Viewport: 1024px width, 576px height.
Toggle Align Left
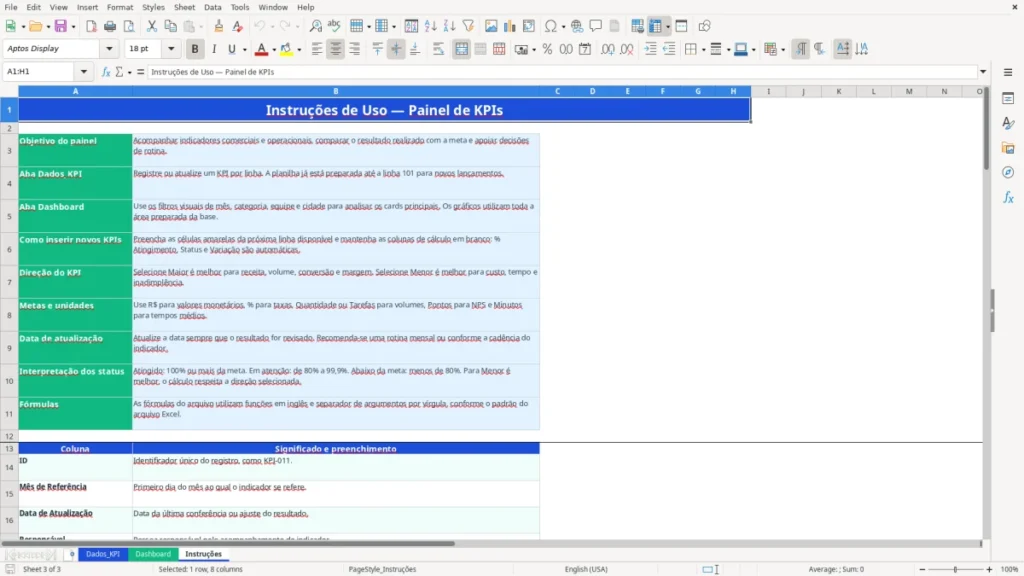coord(317,49)
